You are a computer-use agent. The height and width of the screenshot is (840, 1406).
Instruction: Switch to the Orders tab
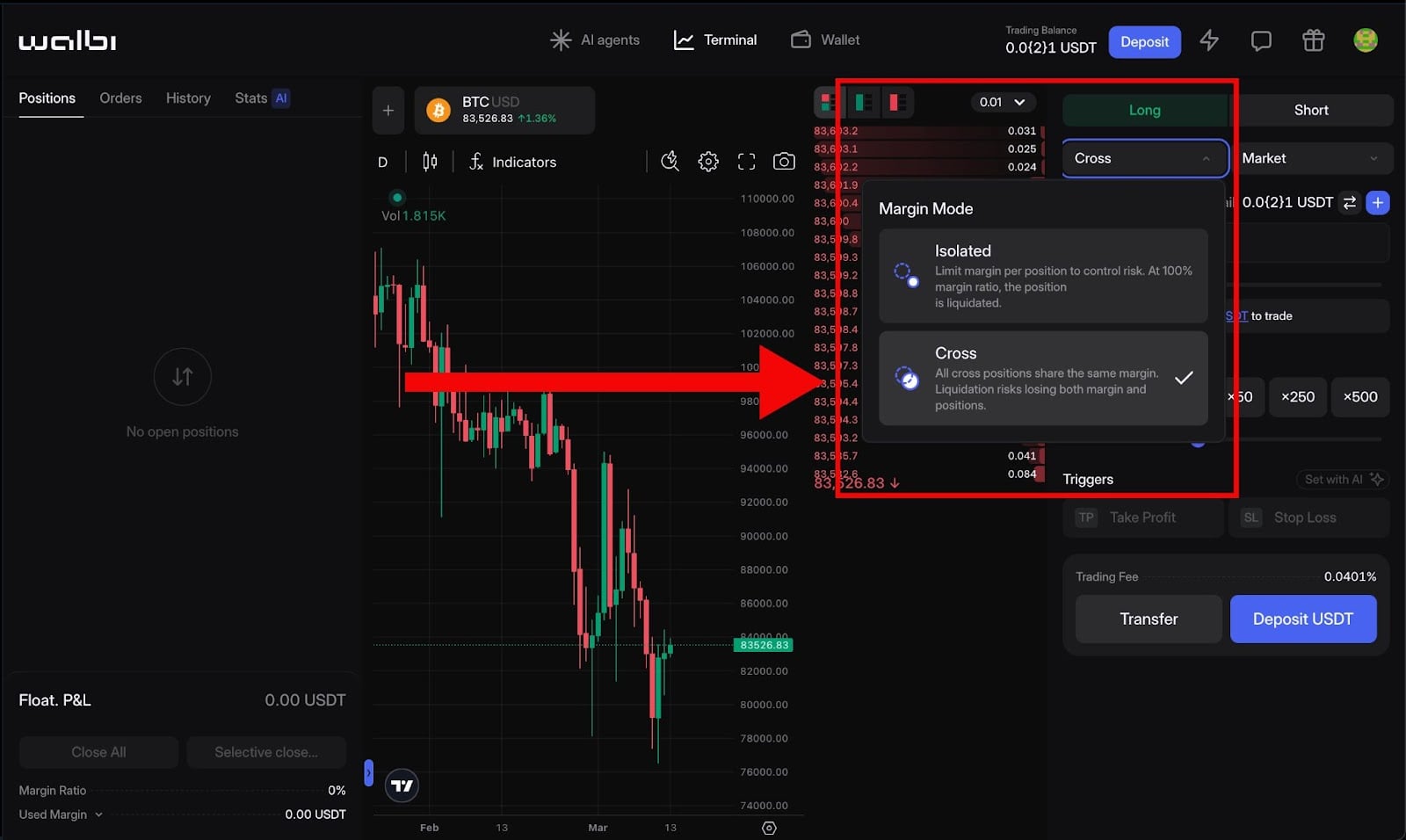click(x=120, y=98)
